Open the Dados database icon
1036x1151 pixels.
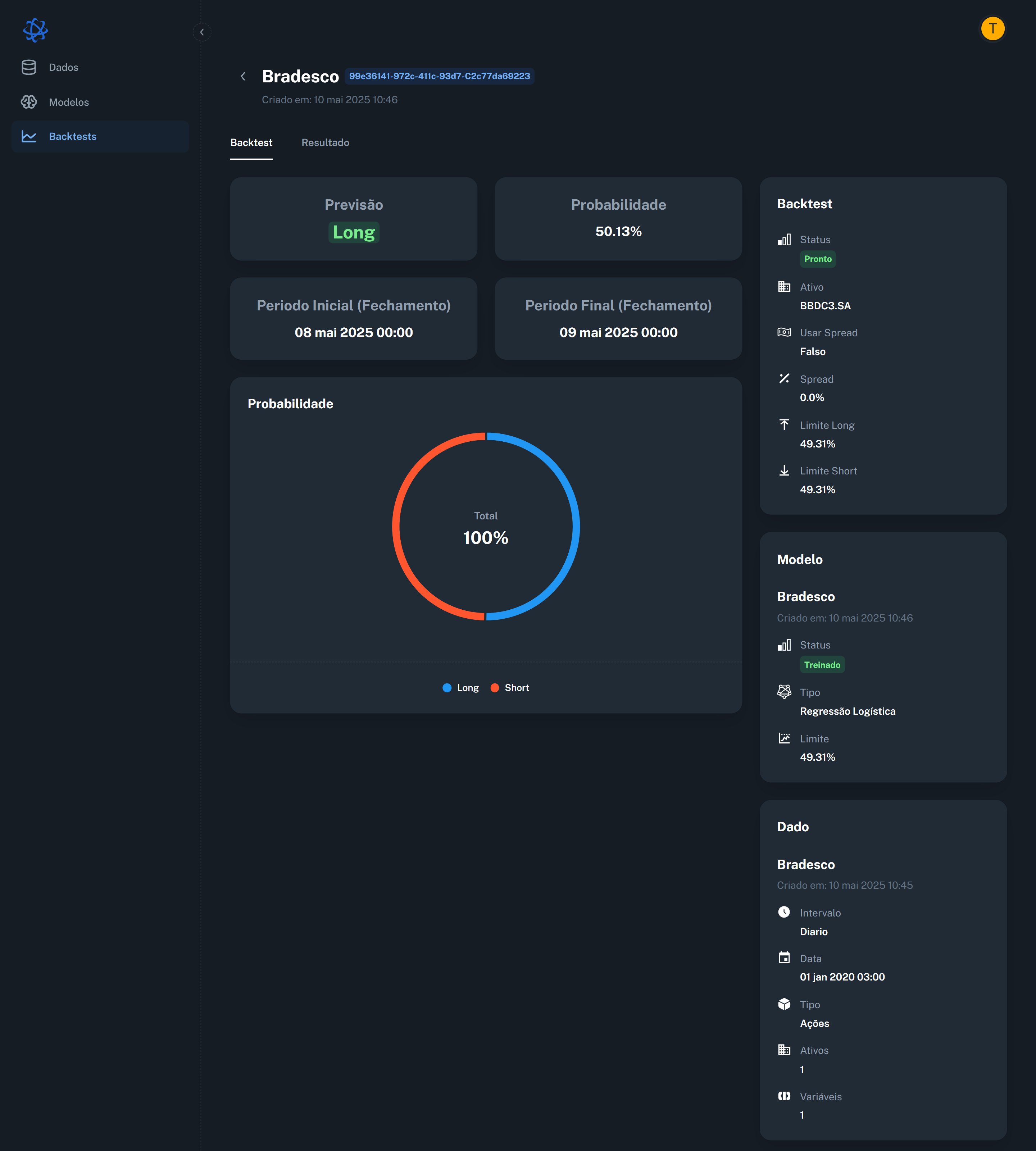(x=28, y=67)
